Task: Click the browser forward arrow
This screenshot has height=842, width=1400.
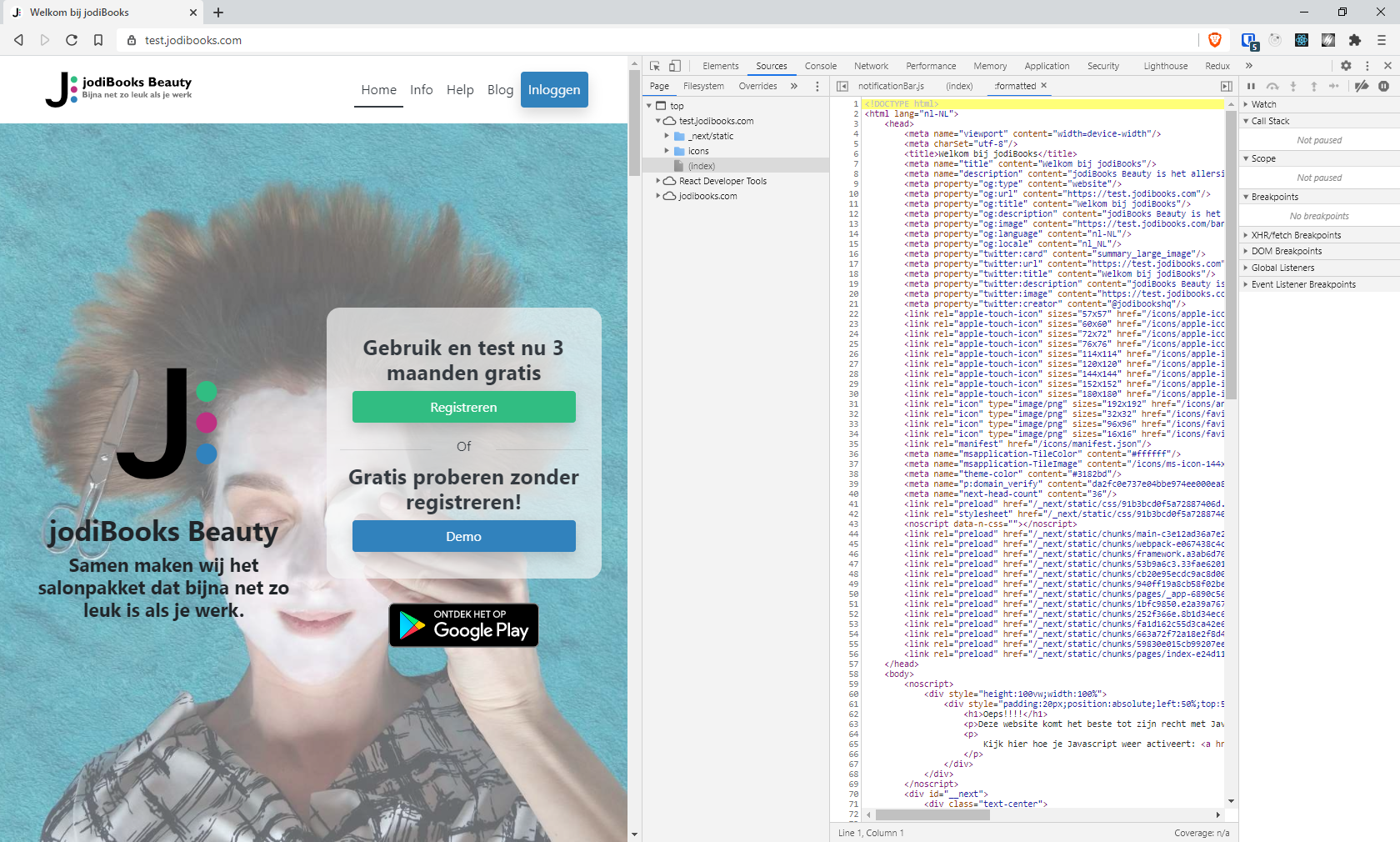Action: [45, 40]
